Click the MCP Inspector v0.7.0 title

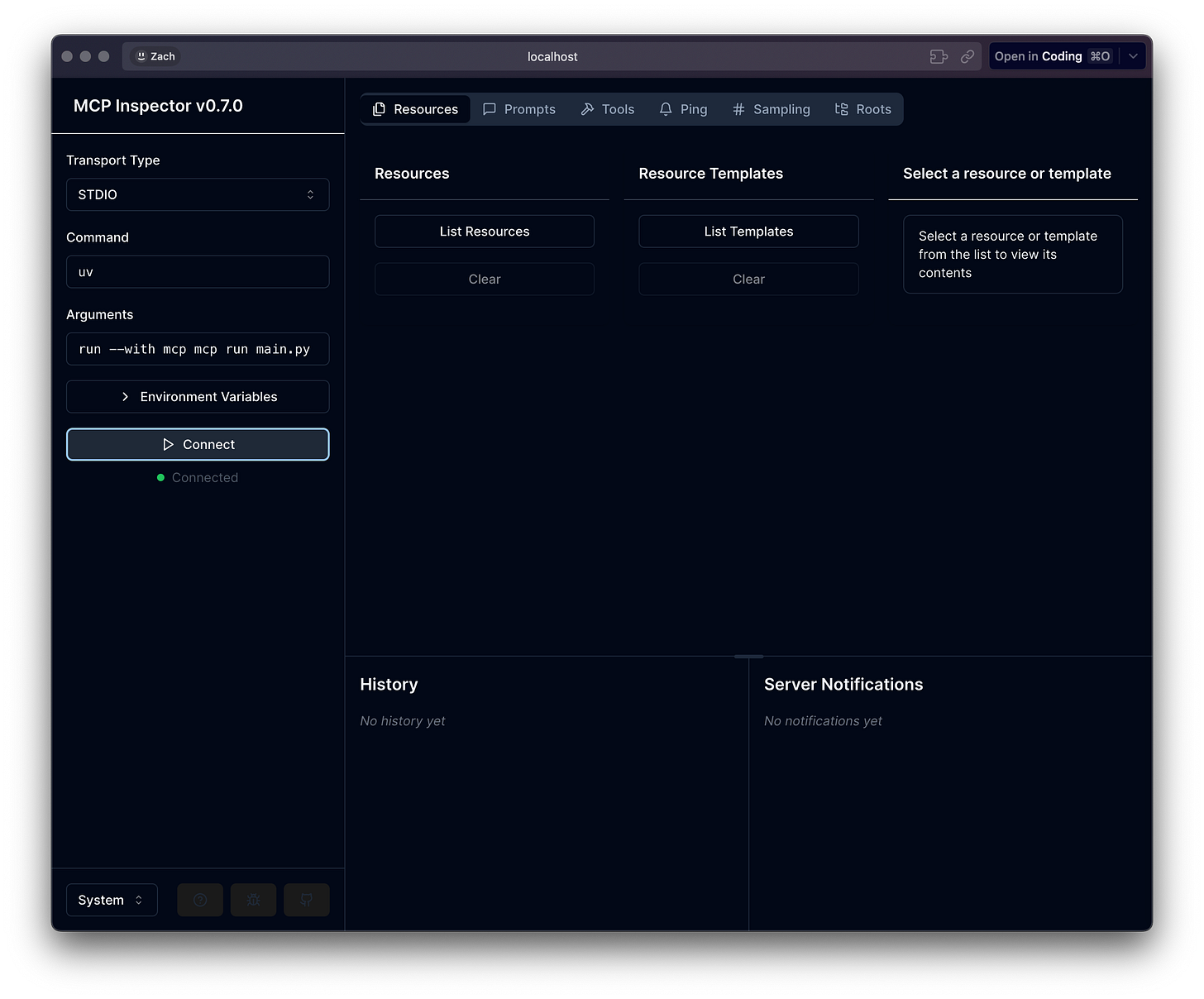click(158, 106)
